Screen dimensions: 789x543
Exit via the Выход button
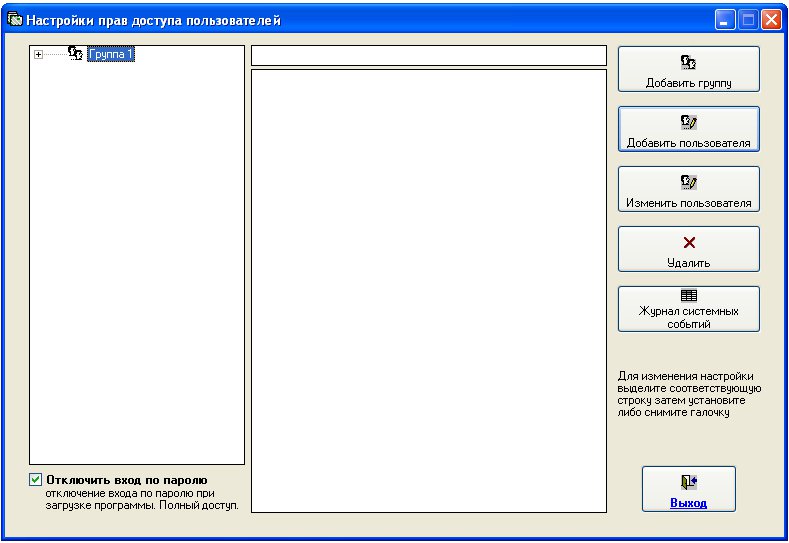688,489
